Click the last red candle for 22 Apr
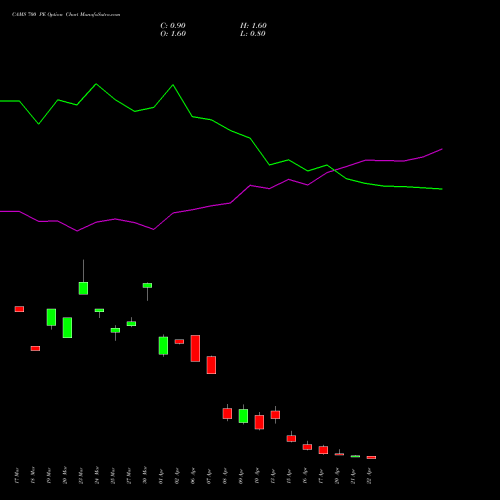500x500 pixels. pyautogui.click(x=371, y=457)
